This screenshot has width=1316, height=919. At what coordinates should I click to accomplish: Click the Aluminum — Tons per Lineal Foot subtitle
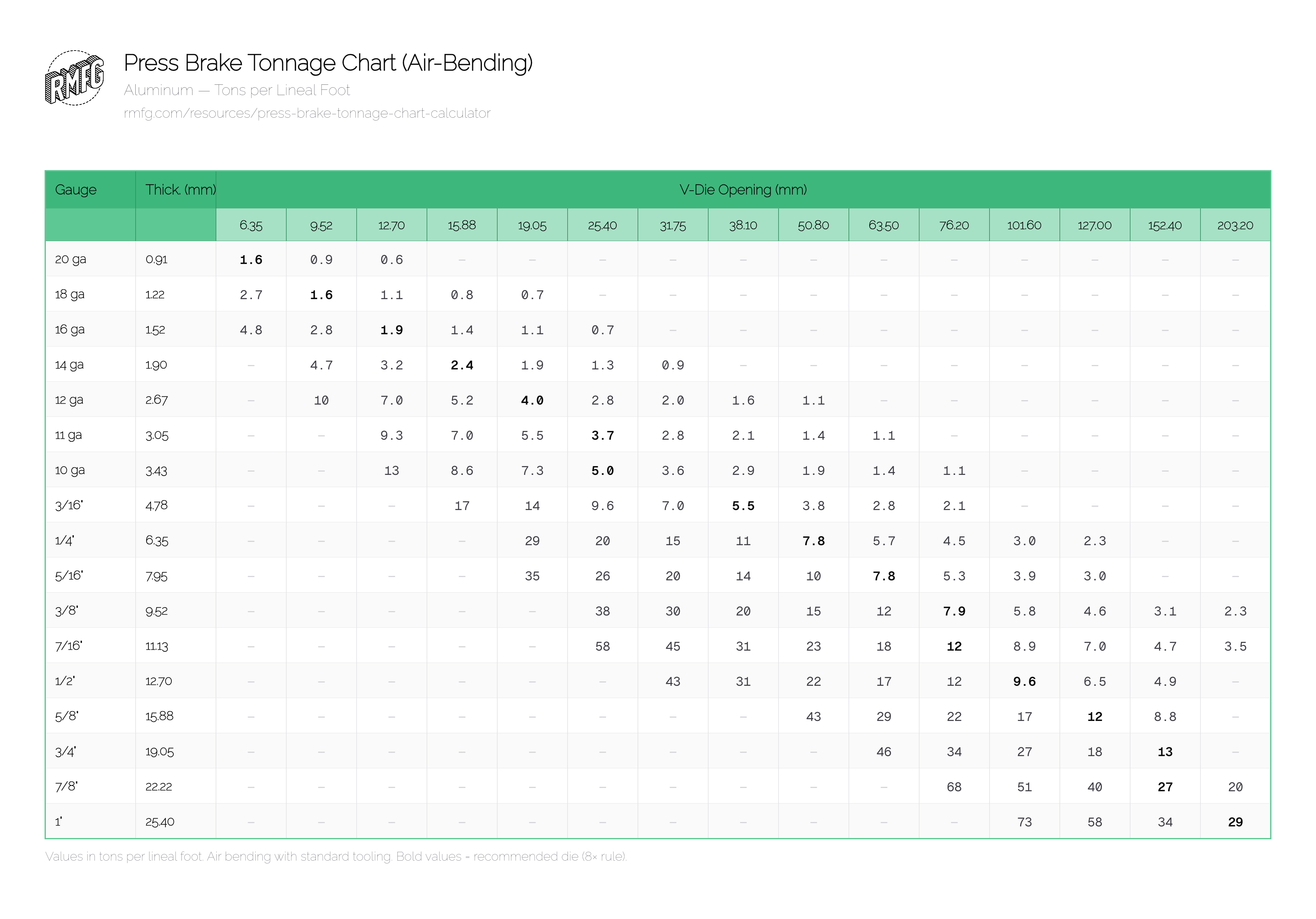(x=237, y=90)
